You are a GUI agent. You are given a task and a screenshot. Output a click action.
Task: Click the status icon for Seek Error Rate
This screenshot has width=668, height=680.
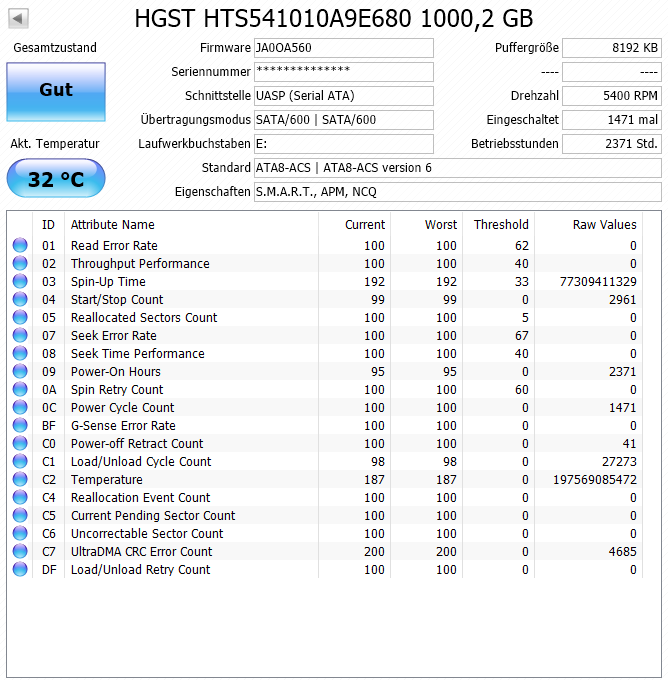pyautogui.click(x=20, y=335)
